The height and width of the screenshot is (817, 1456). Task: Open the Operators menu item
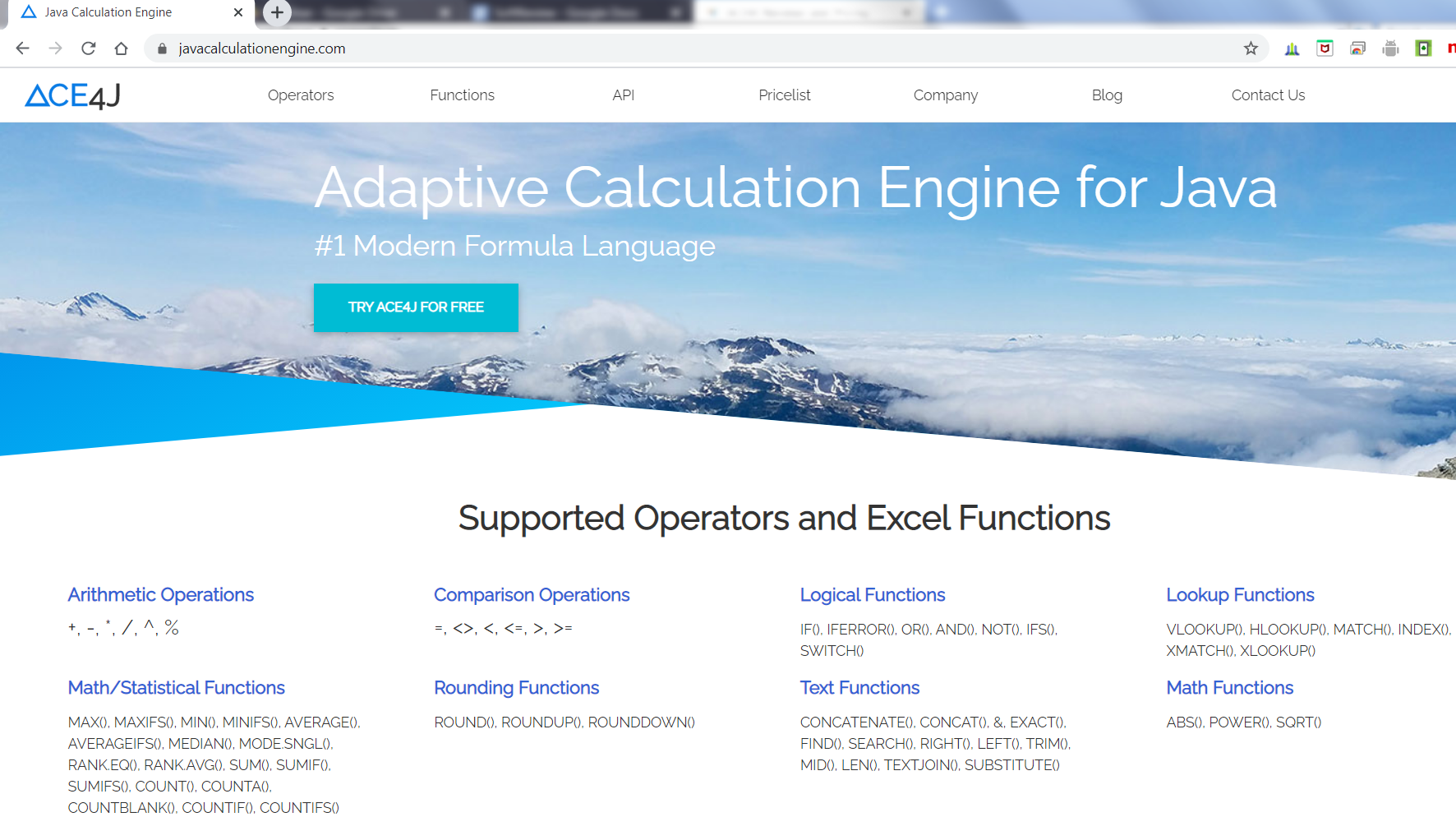pyautogui.click(x=301, y=95)
